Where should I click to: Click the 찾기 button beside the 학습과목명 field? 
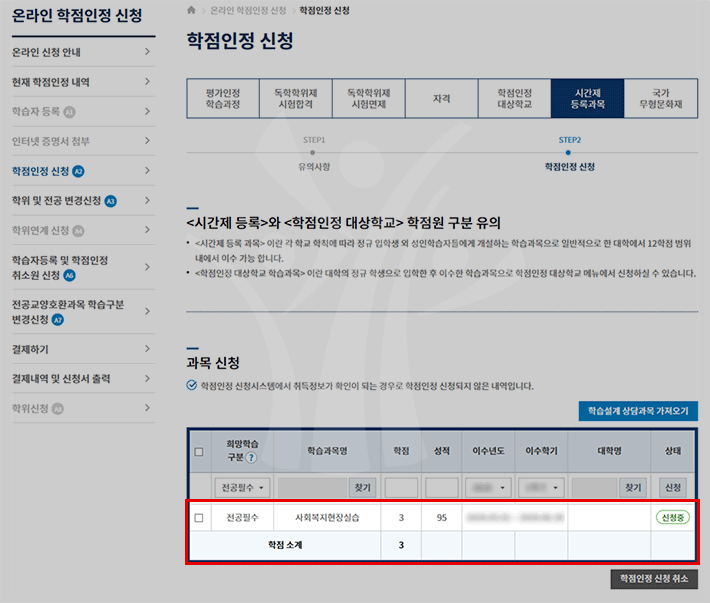360,487
